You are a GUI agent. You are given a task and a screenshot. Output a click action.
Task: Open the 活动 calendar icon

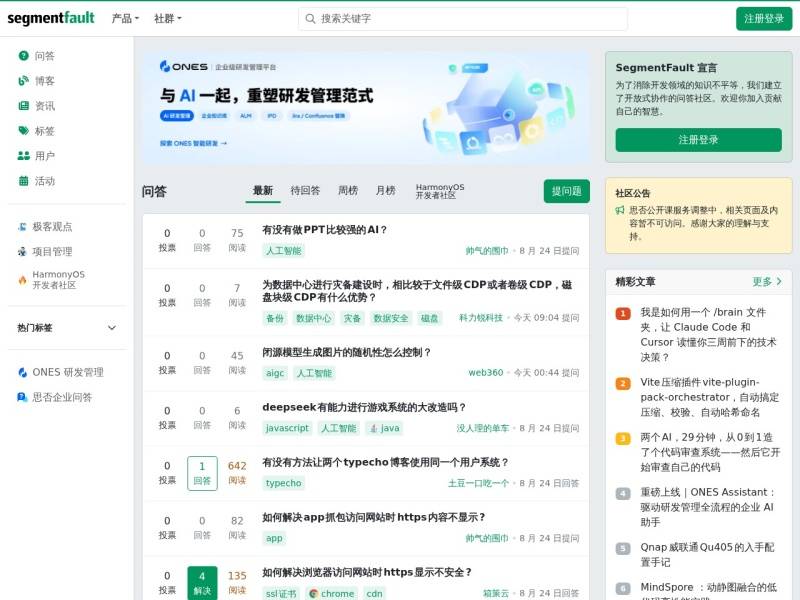(x=23, y=181)
